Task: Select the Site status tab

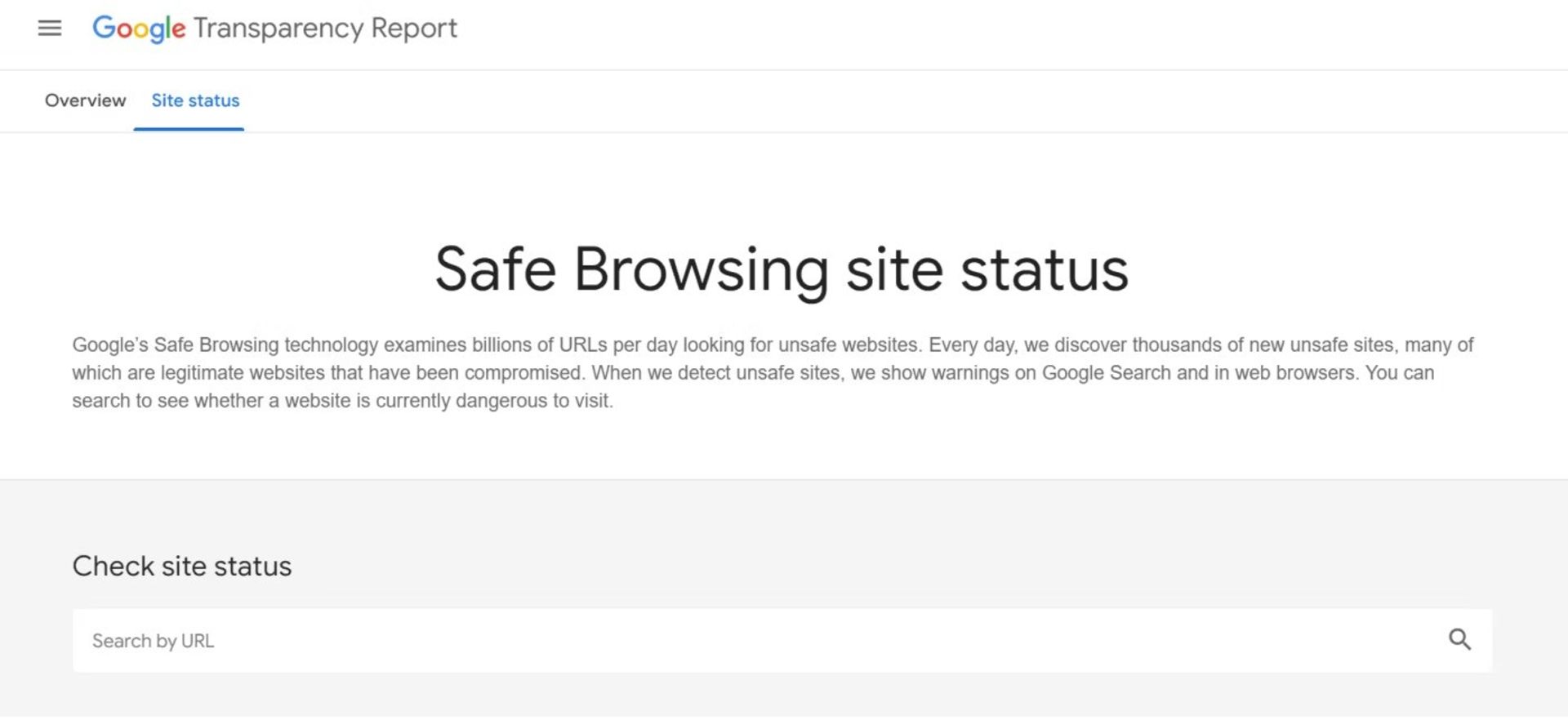Action: (x=195, y=100)
